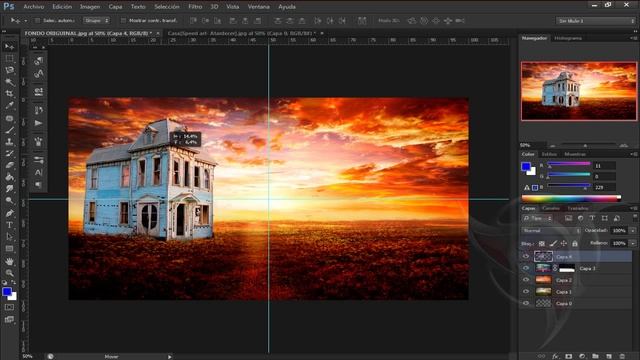This screenshot has width=640, height=360.
Task: Link the selected layers
Action: (542, 356)
